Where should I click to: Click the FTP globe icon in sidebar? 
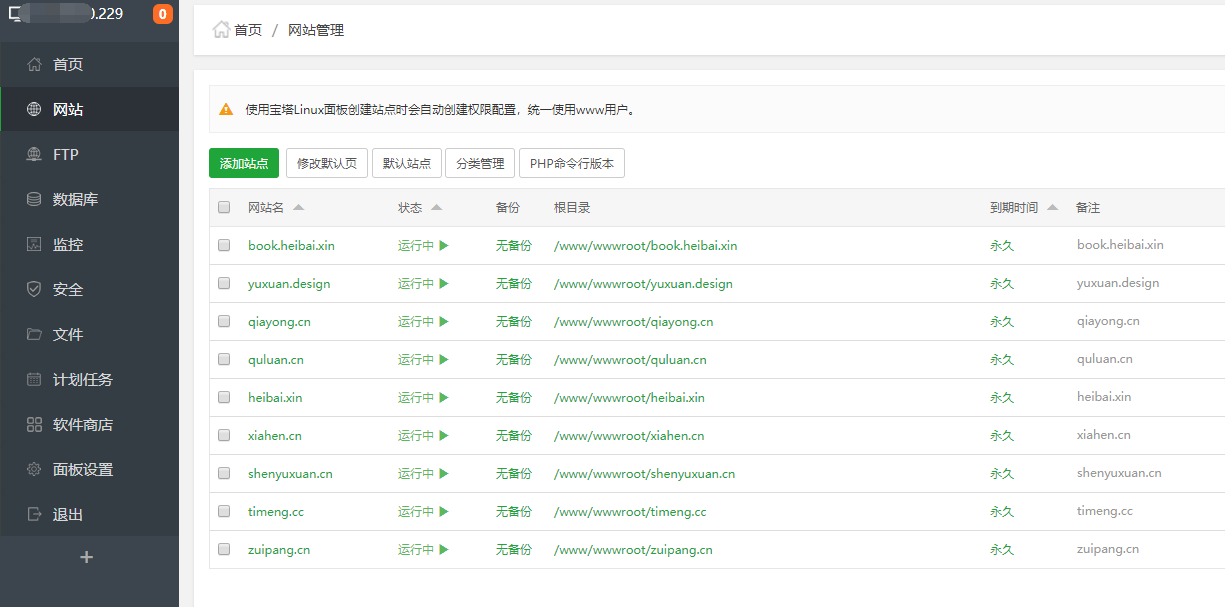[34, 155]
